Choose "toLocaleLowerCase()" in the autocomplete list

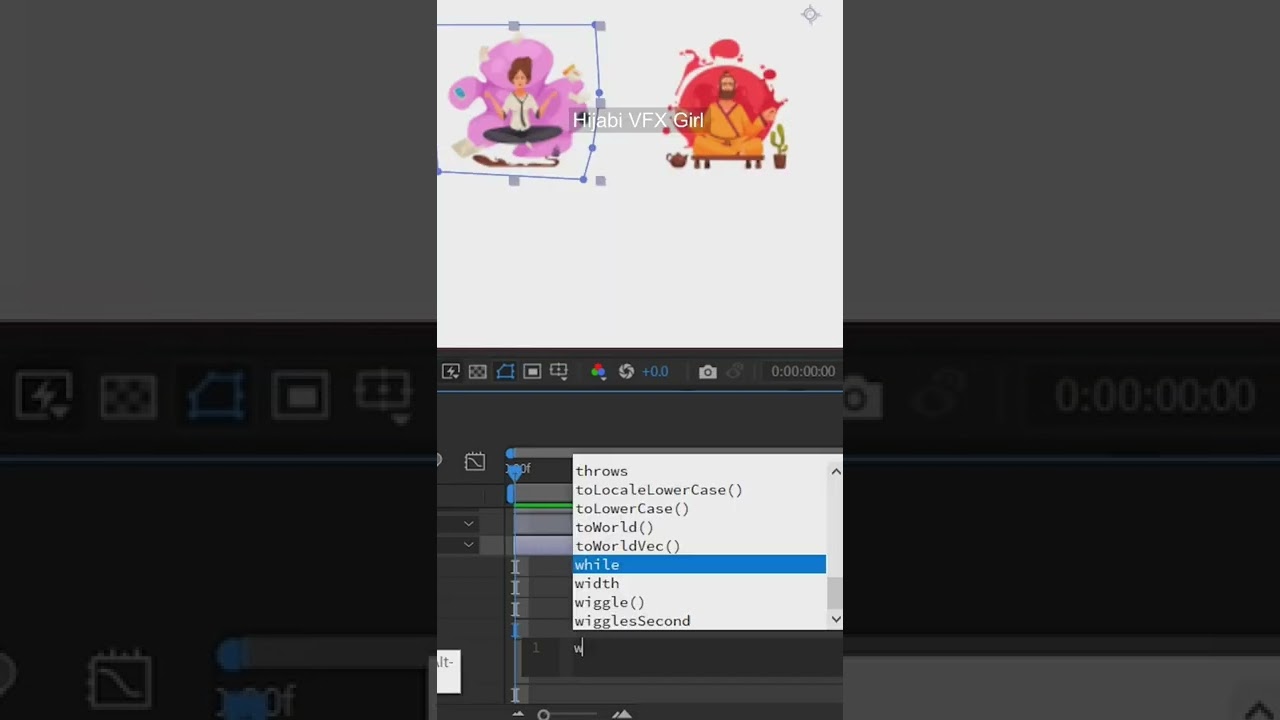[x=659, y=490]
